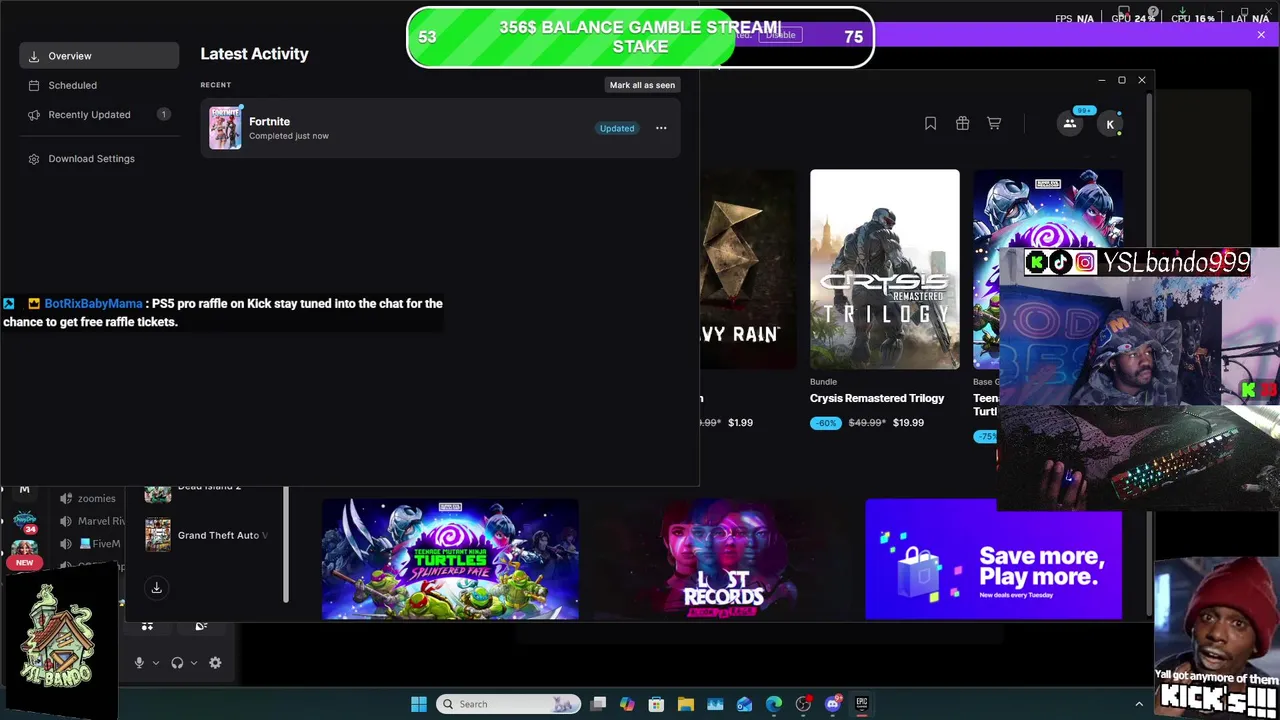The width and height of the screenshot is (1280, 720).
Task: Click the Windows taskbar Search box
Action: [508, 704]
